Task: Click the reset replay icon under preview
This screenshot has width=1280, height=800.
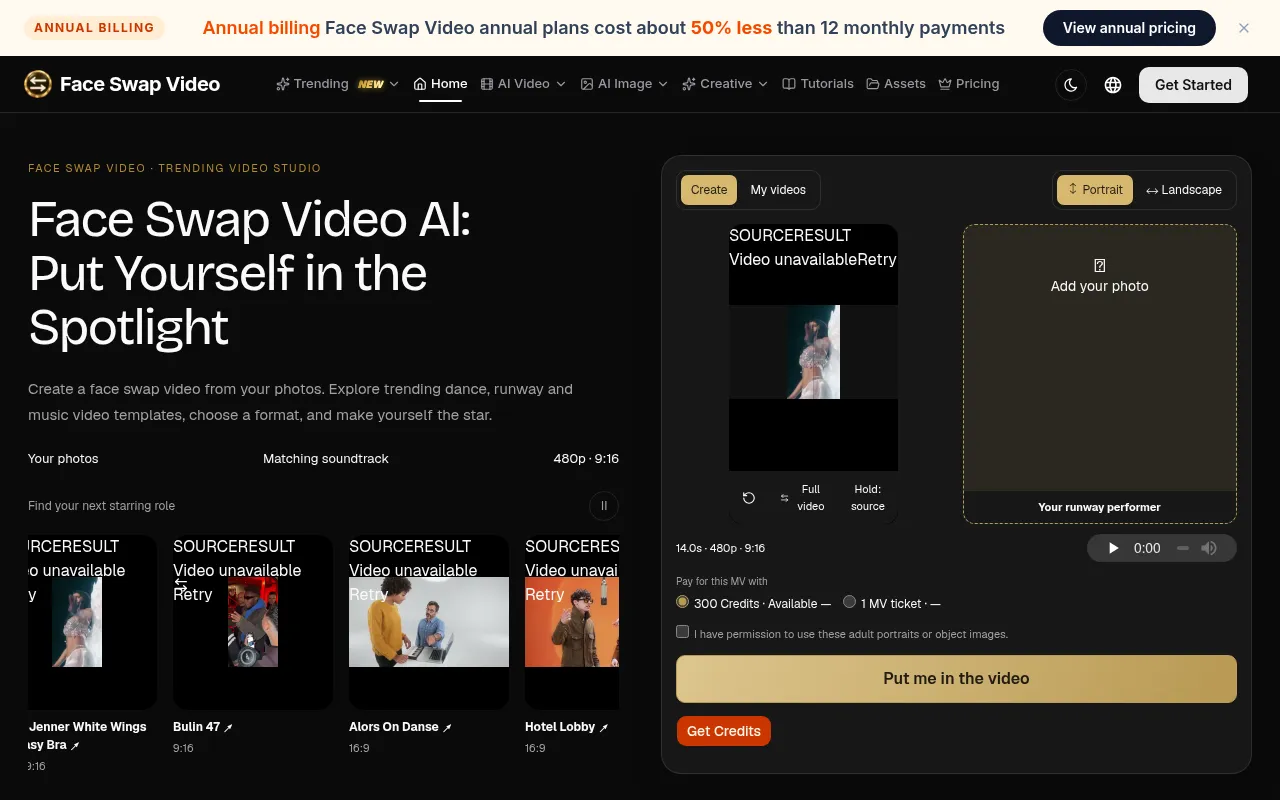Action: (x=749, y=498)
